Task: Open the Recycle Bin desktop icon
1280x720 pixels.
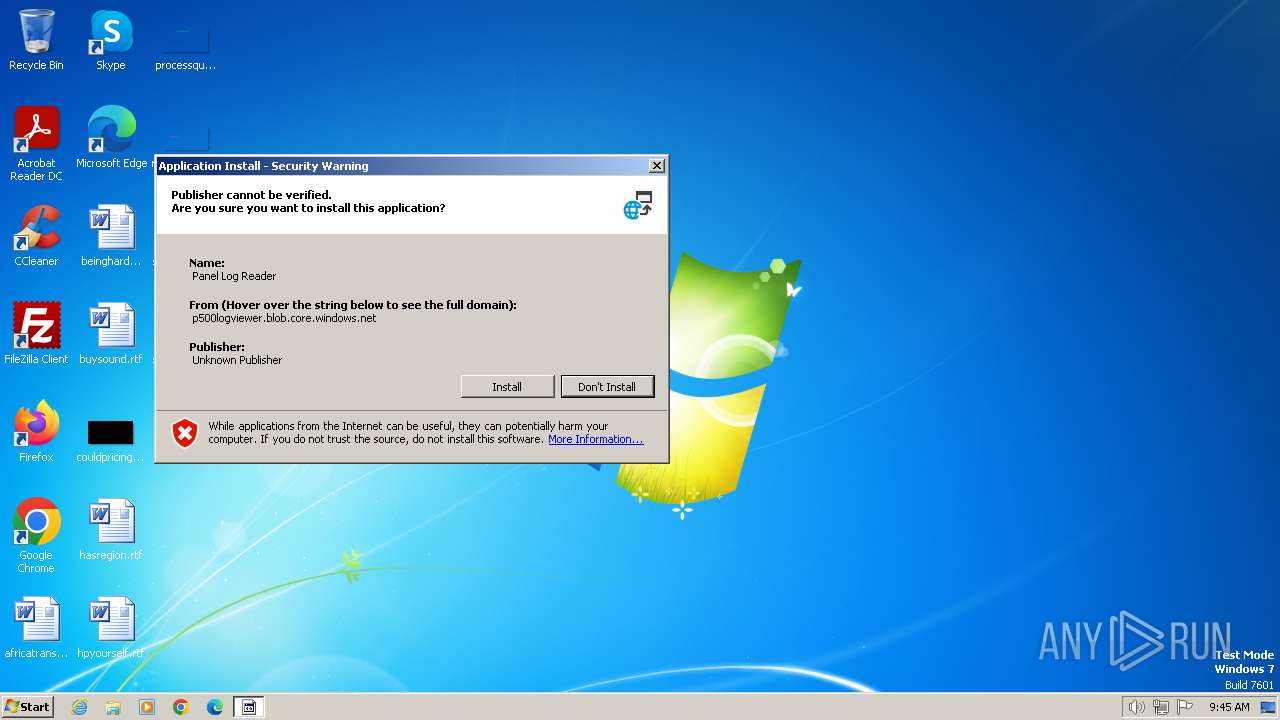Action: [36, 40]
